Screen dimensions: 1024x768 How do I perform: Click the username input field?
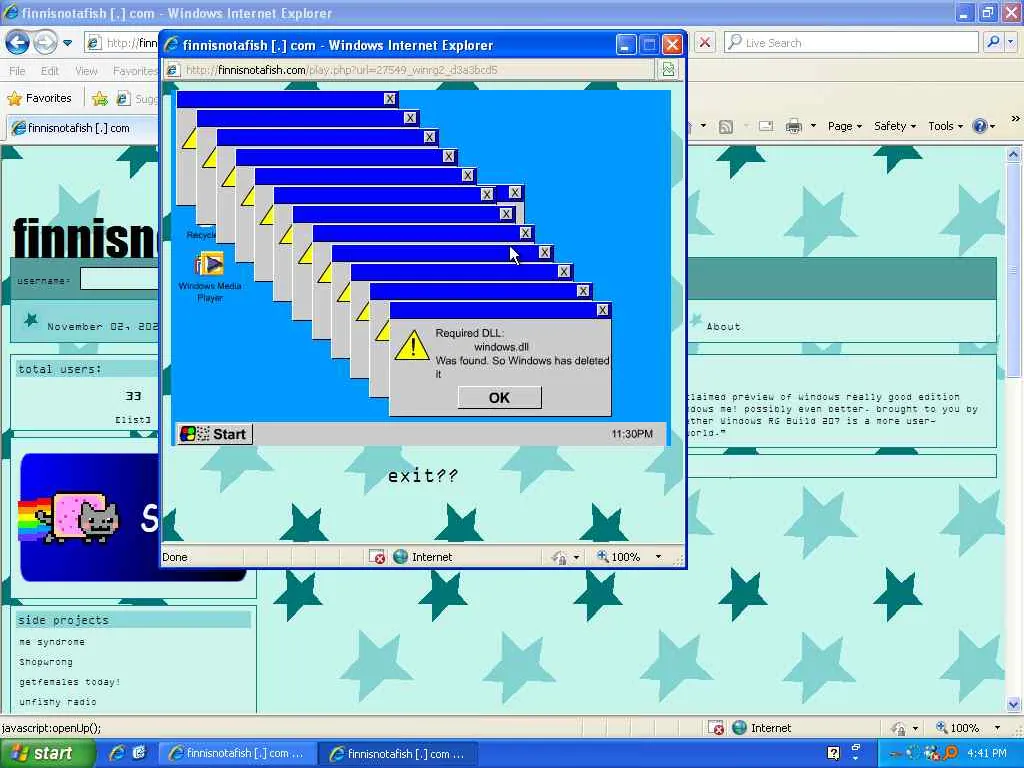point(119,280)
